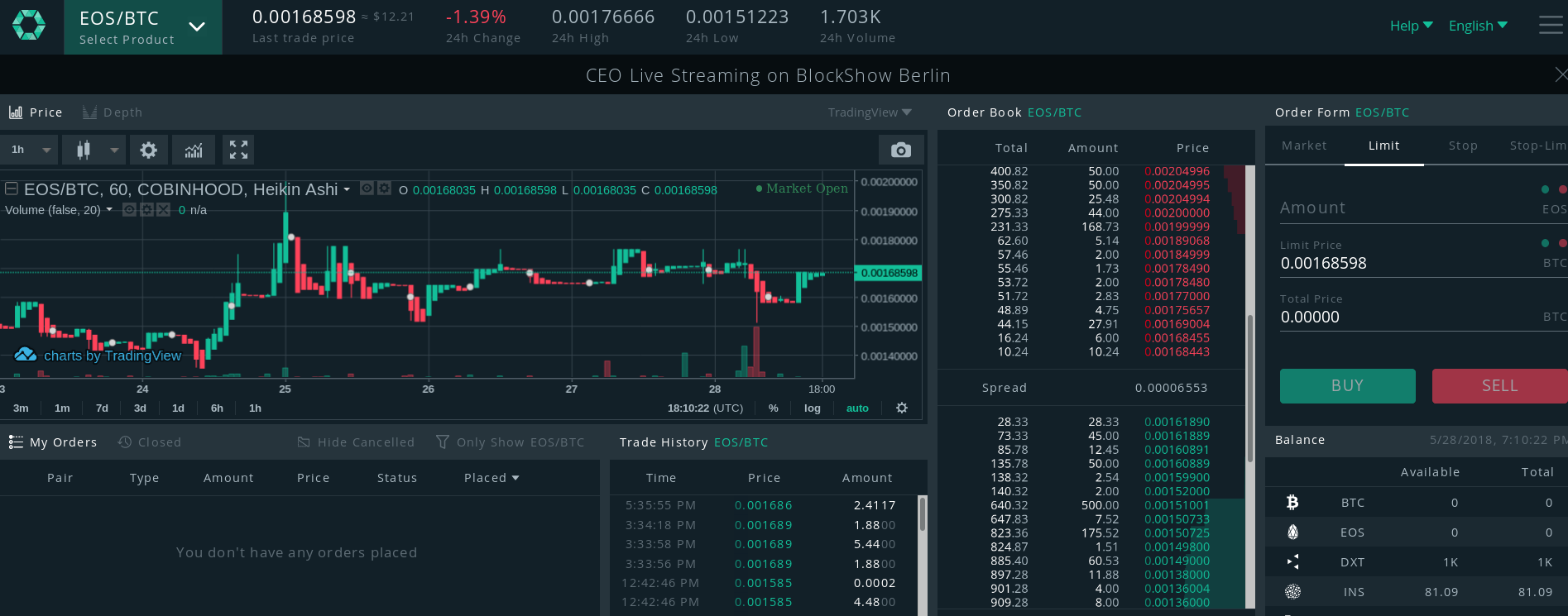Open charts by TradingView link
The height and width of the screenshot is (616, 1568).
[x=113, y=356]
